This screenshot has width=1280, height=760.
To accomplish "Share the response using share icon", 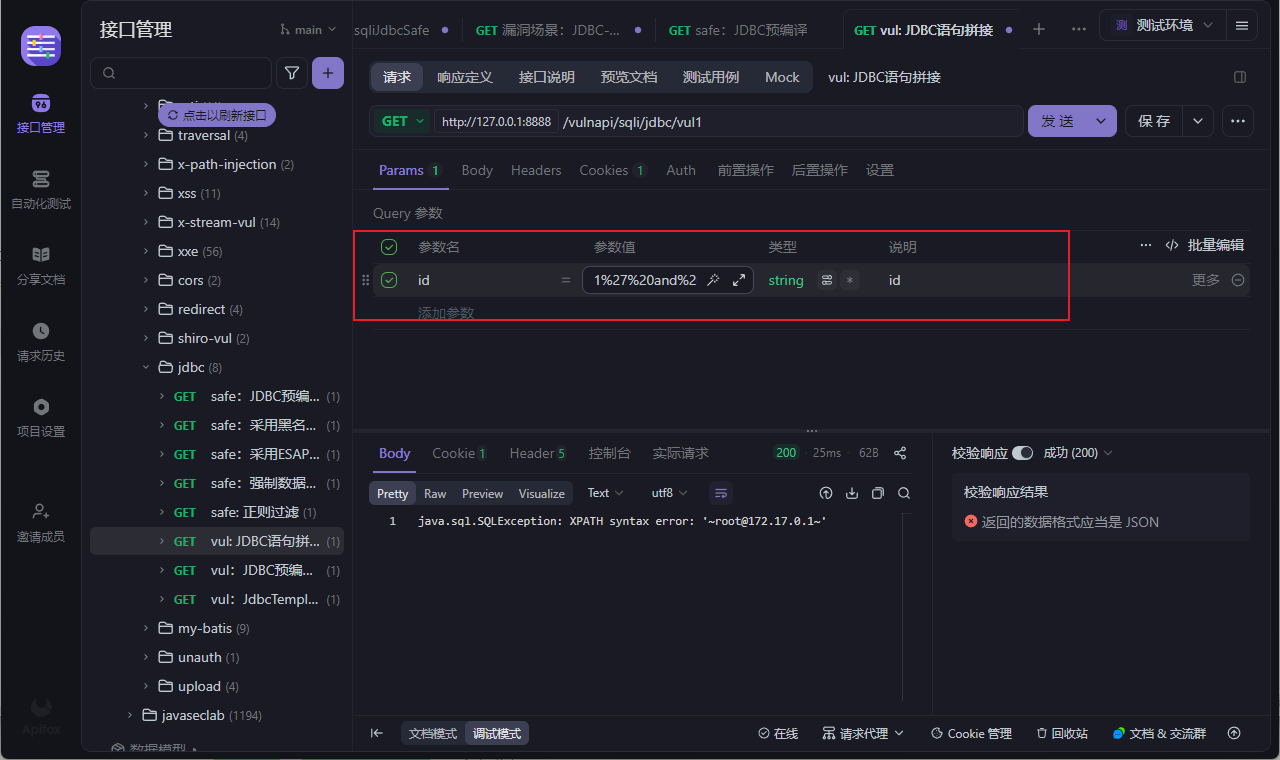I will (900, 453).
